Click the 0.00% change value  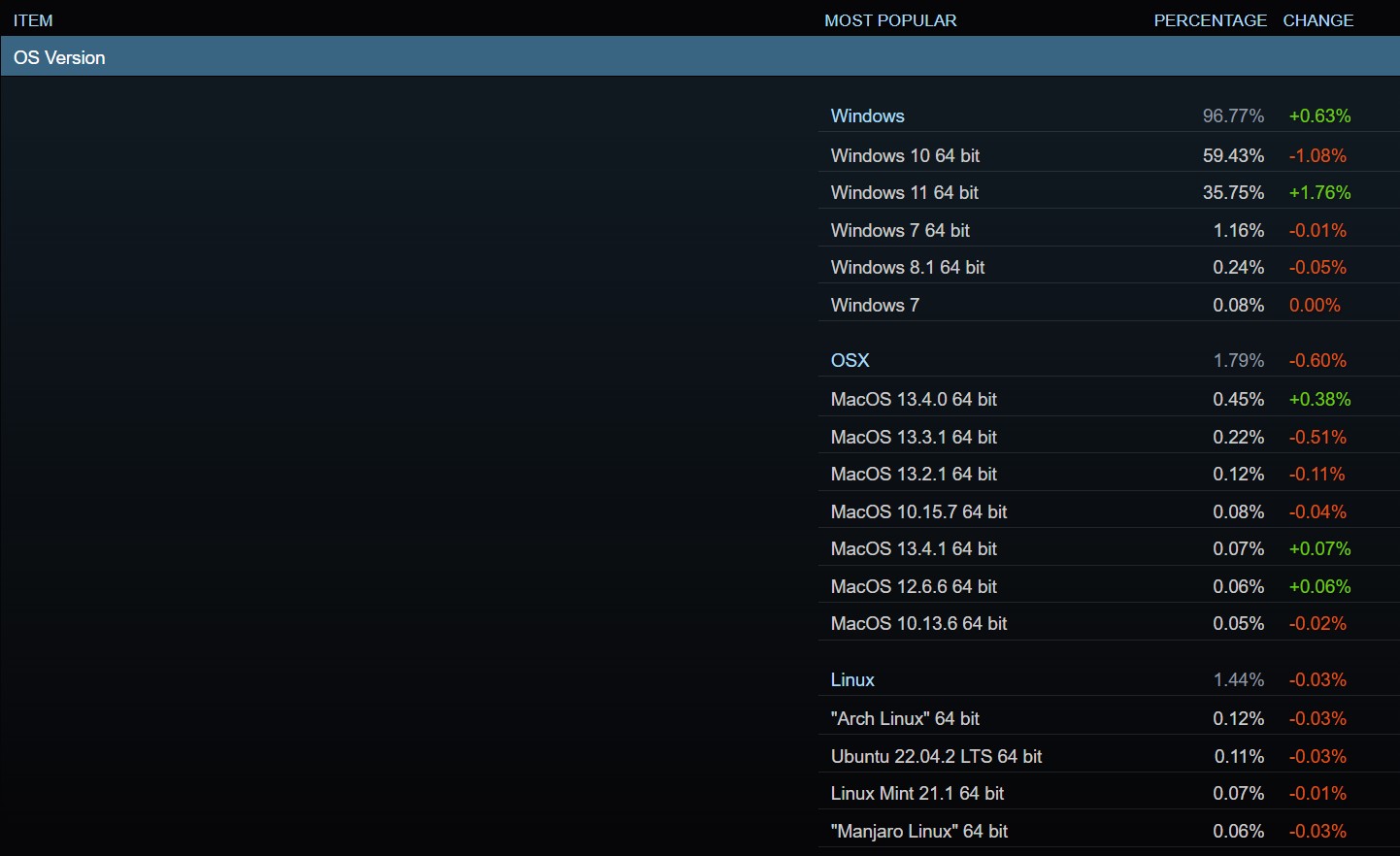(1315, 305)
